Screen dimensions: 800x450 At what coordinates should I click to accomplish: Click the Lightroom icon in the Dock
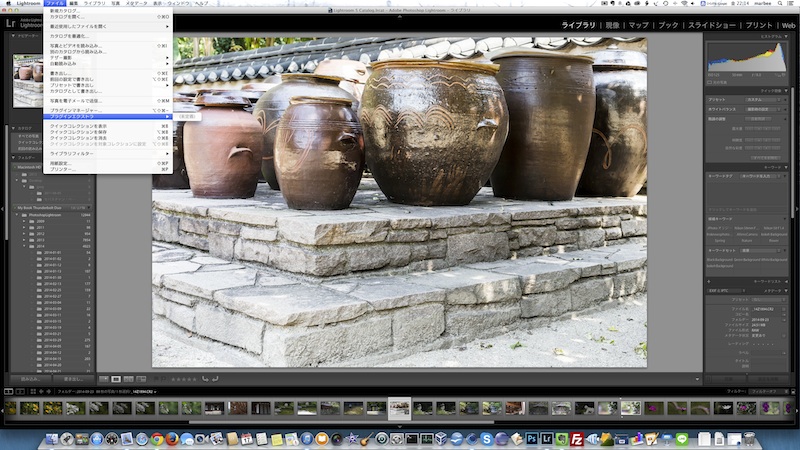click(x=546, y=439)
